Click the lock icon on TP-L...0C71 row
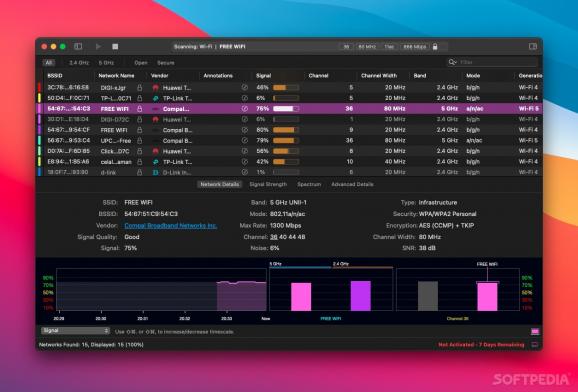 pyautogui.click(x=140, y=98)
